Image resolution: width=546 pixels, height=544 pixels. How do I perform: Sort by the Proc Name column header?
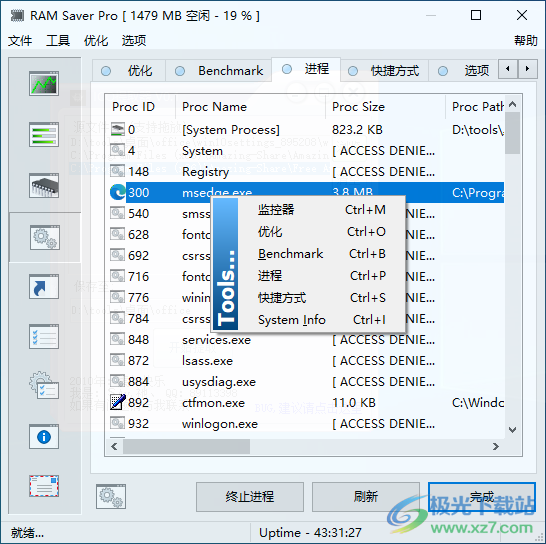point(214,107)
